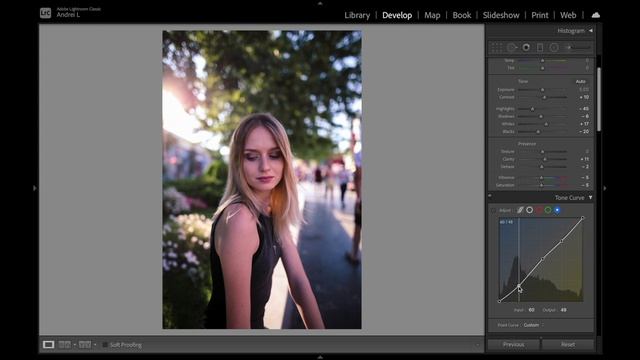Collapse the right panel group arrow
Image resolution: width=640 pixels, height=360 pixels.
pos(605,188)
